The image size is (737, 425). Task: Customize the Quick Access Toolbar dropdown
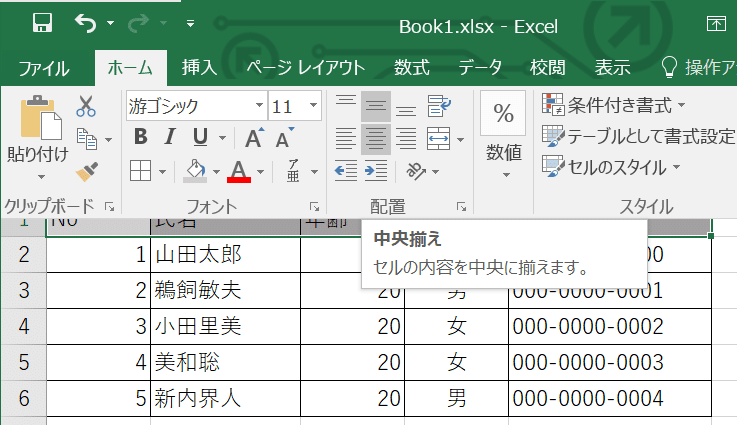tap(190, 23)
